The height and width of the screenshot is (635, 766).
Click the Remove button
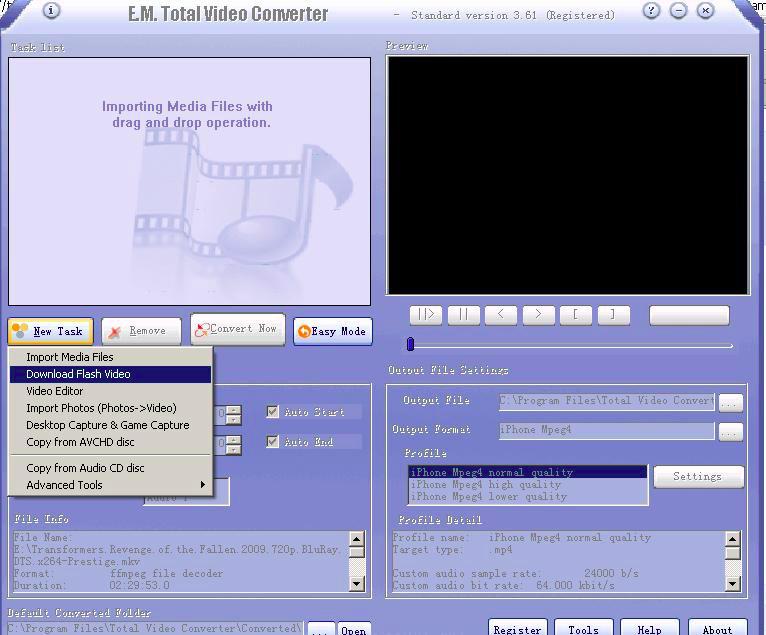tap(141, 331)
